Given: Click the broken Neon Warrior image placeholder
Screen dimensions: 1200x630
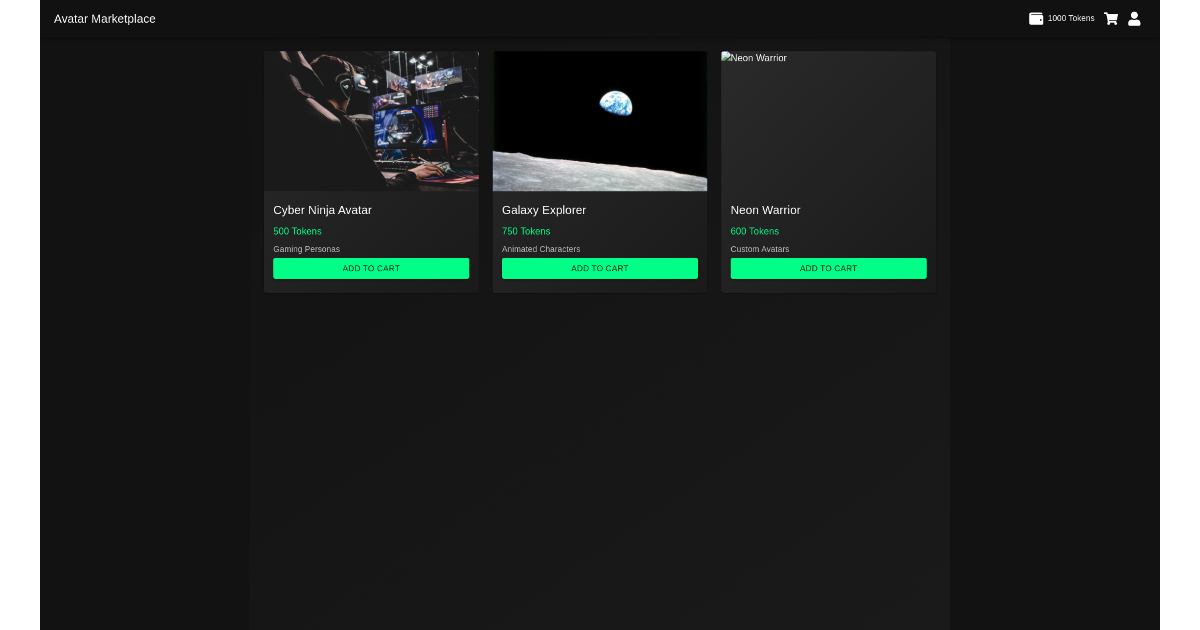Looking at the screenshot, I should tap(828, 121).
